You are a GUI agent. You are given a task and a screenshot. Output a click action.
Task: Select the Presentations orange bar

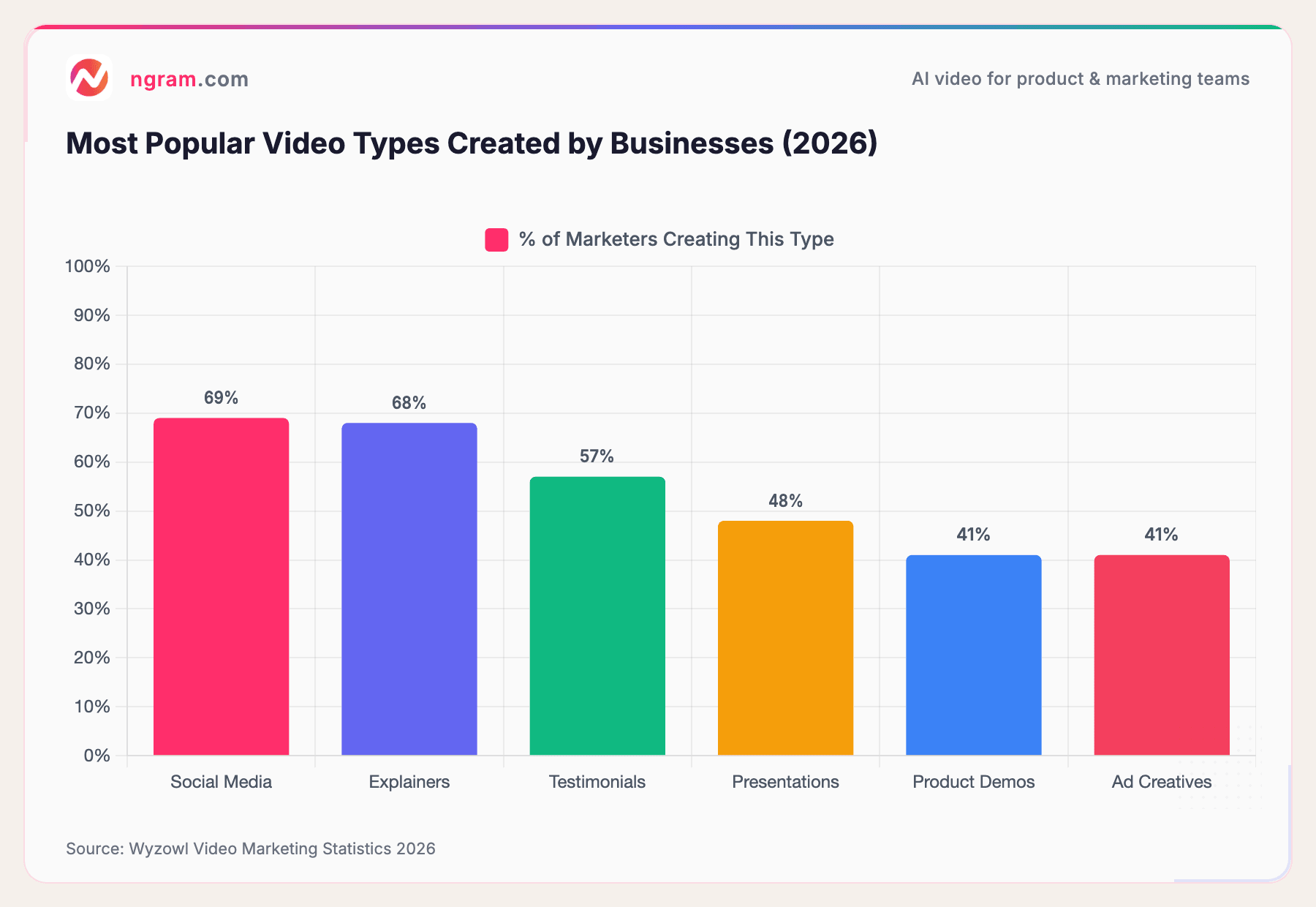click(785, 636)
